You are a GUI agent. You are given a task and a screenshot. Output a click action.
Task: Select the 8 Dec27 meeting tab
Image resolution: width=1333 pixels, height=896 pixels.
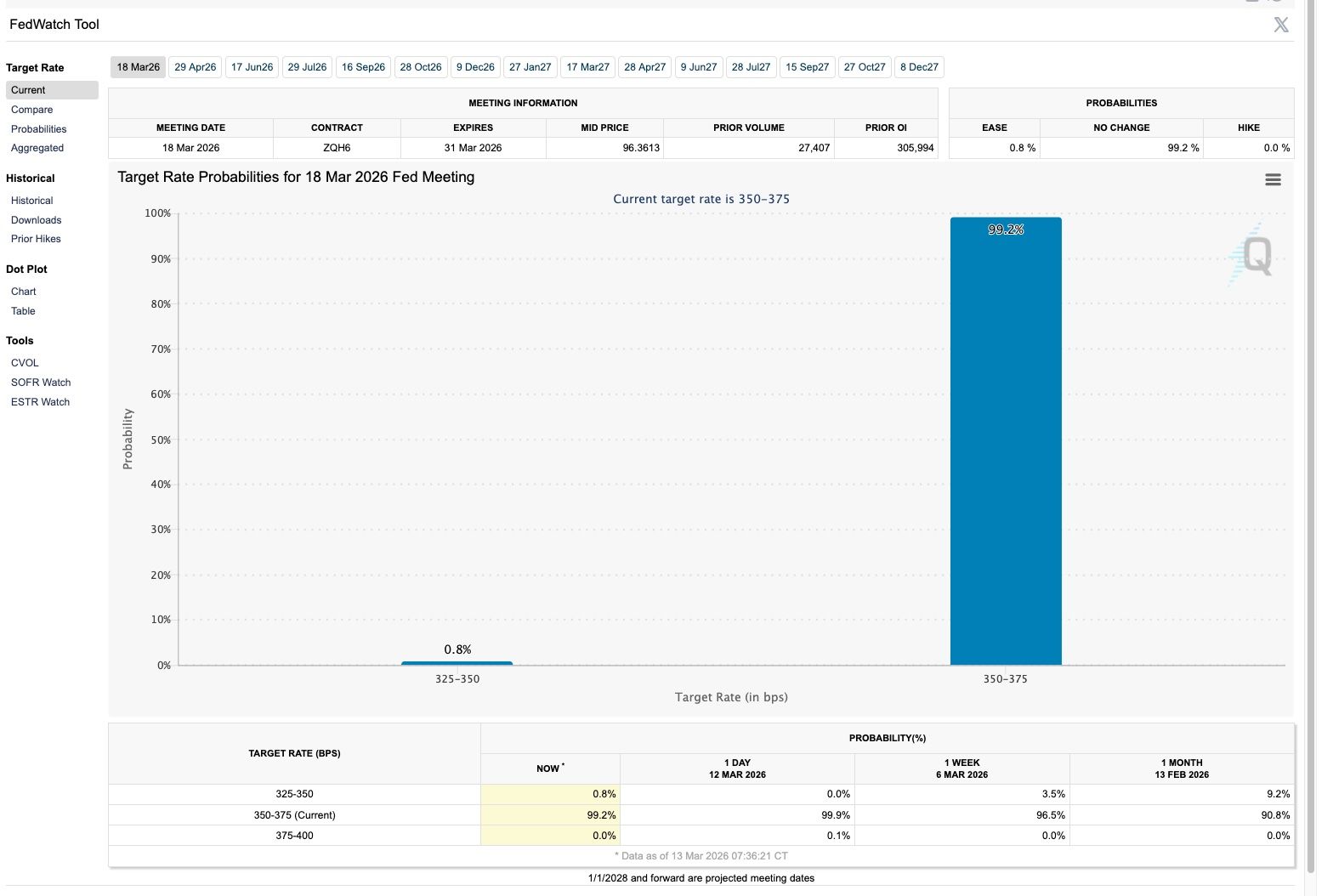[919, 67]
